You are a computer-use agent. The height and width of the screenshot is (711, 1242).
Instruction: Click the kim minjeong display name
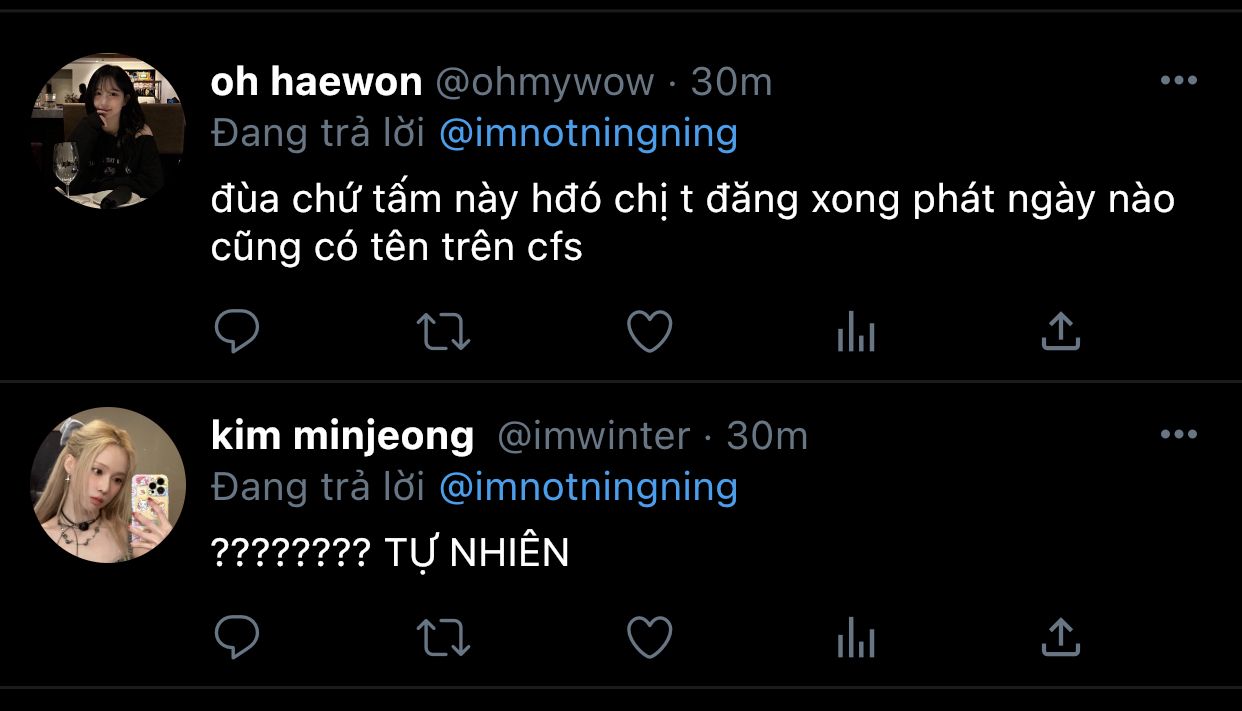[342, 435]
